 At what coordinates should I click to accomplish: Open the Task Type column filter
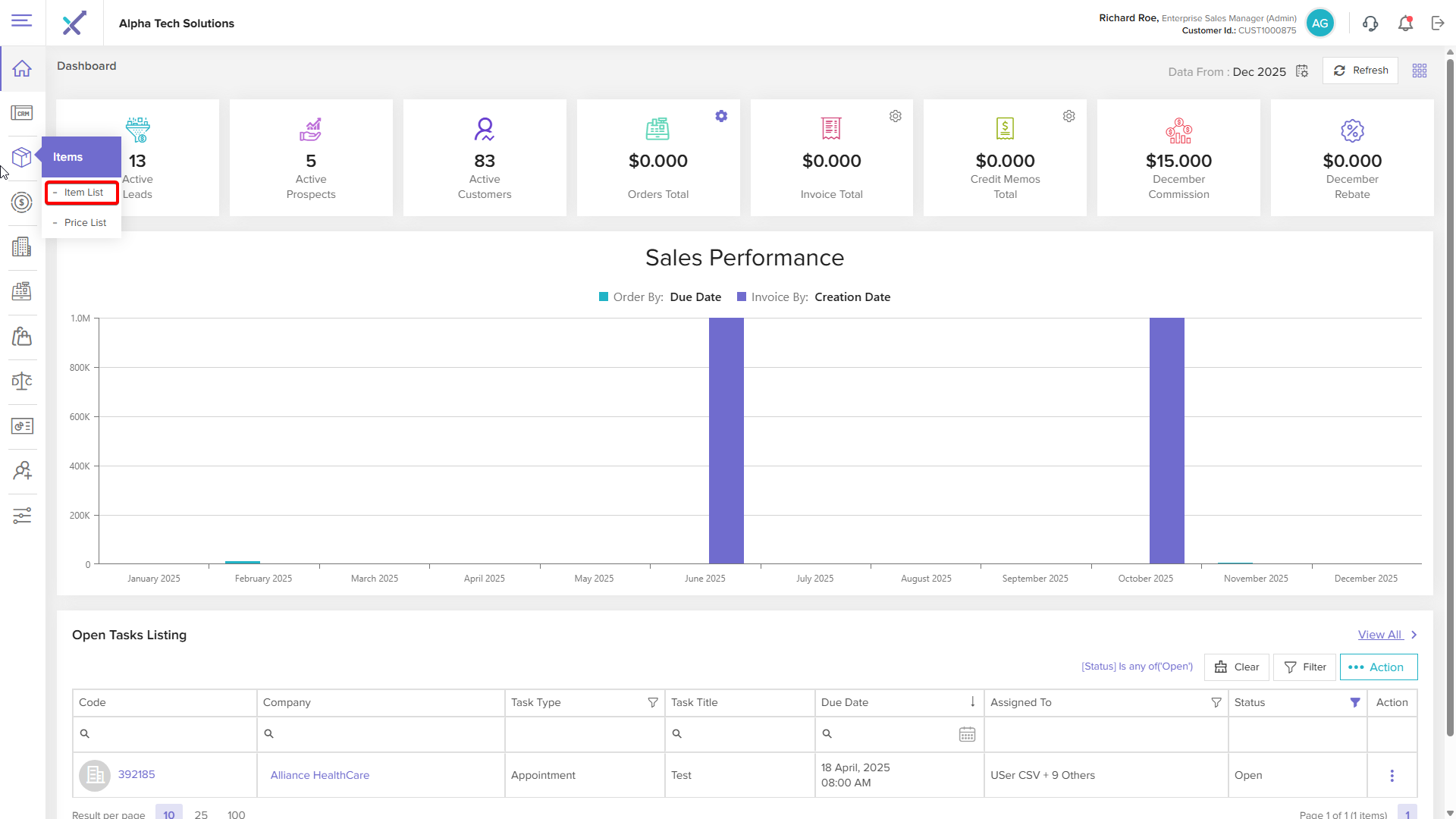pyautogui.click(x=652, y=703)
